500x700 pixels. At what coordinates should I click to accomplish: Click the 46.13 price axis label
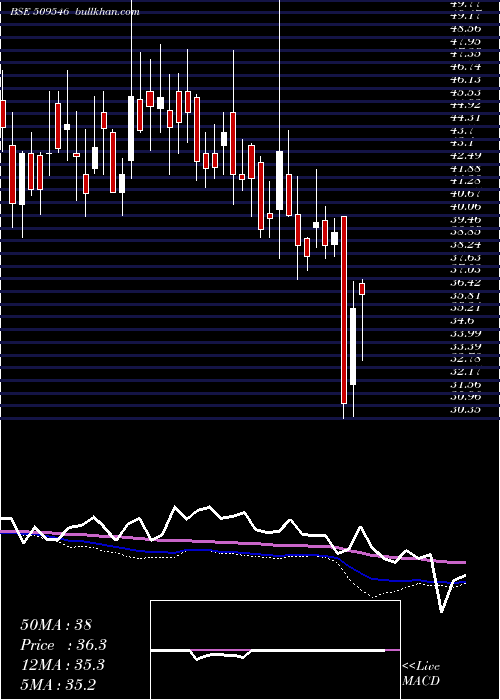click(x=465, y=79)
